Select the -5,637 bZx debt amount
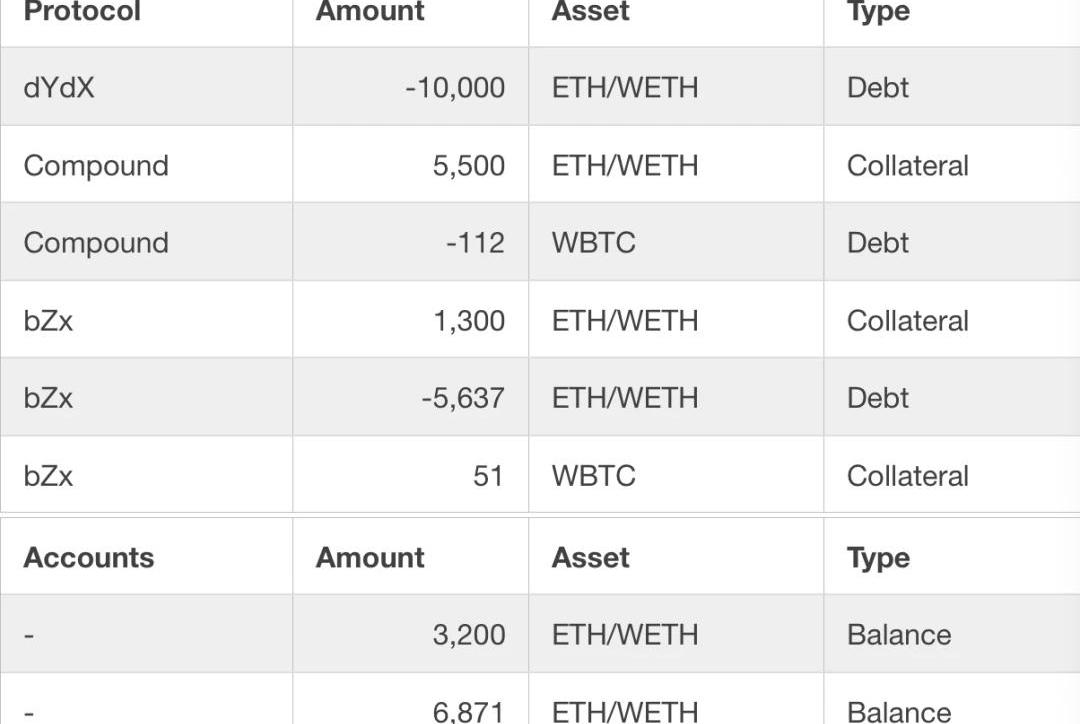The width and height of the screenshot is (1080, 724). (x=462, y=398)
